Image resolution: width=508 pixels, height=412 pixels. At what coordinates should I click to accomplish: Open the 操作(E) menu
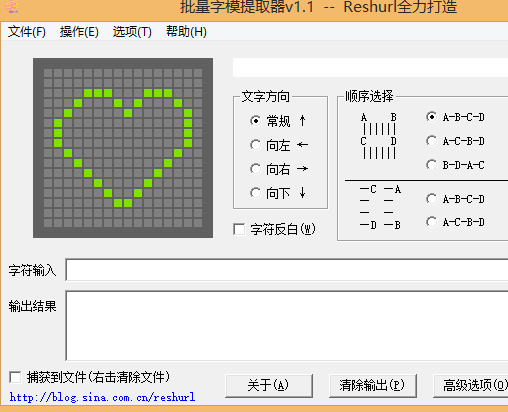point(79,32)
